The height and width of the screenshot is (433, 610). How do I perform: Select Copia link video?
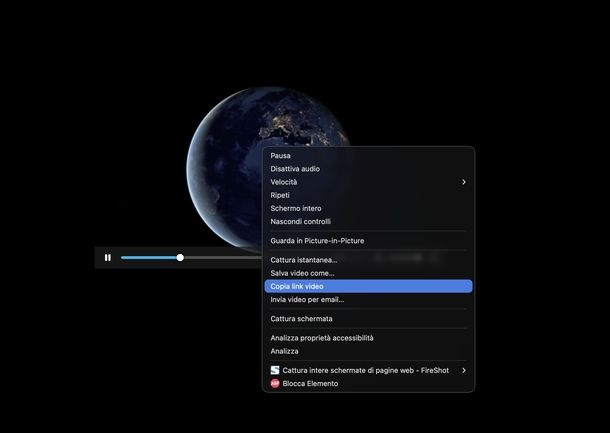click(368, 286)
